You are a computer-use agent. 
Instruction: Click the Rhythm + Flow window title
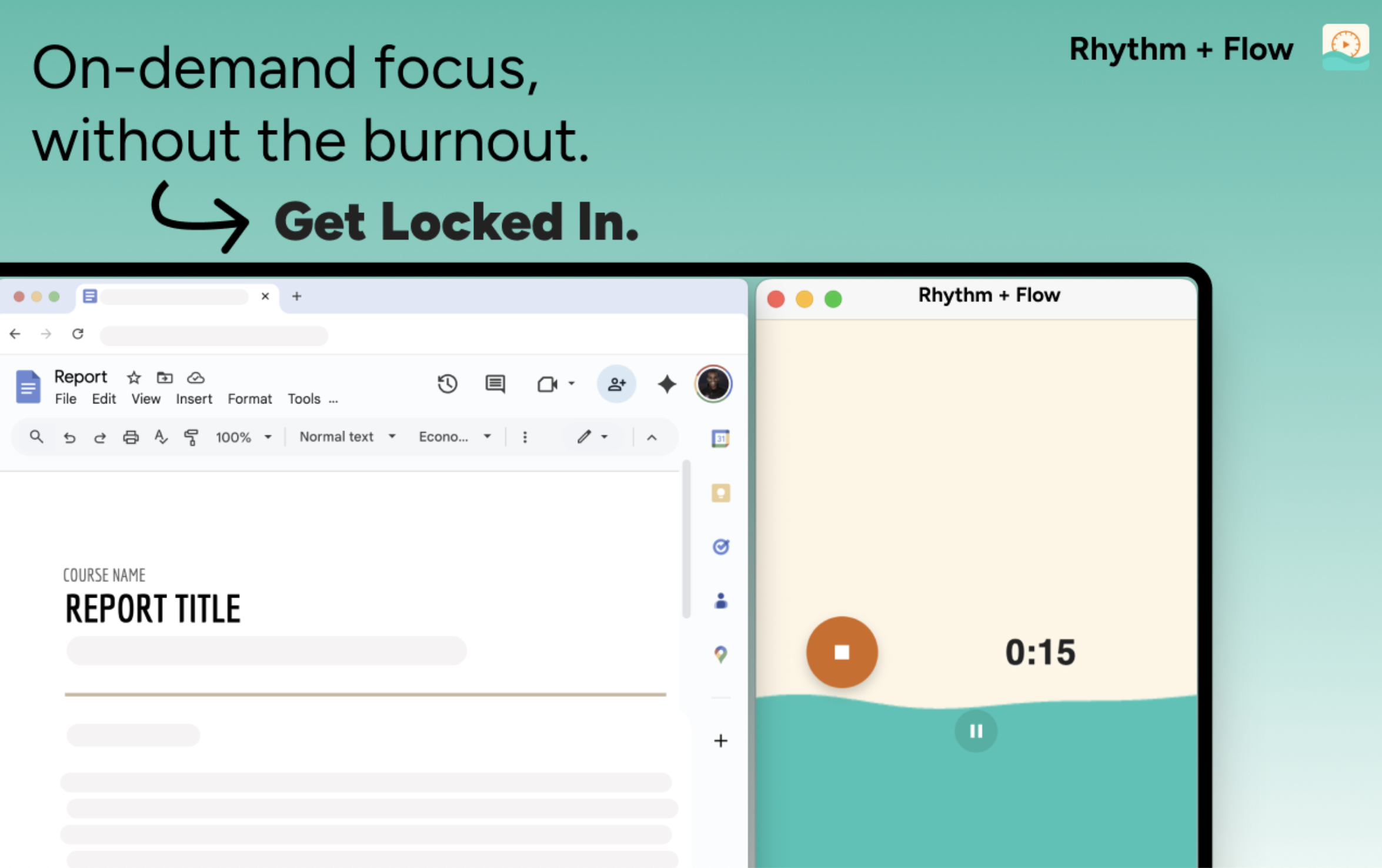[x=989, y=295]
